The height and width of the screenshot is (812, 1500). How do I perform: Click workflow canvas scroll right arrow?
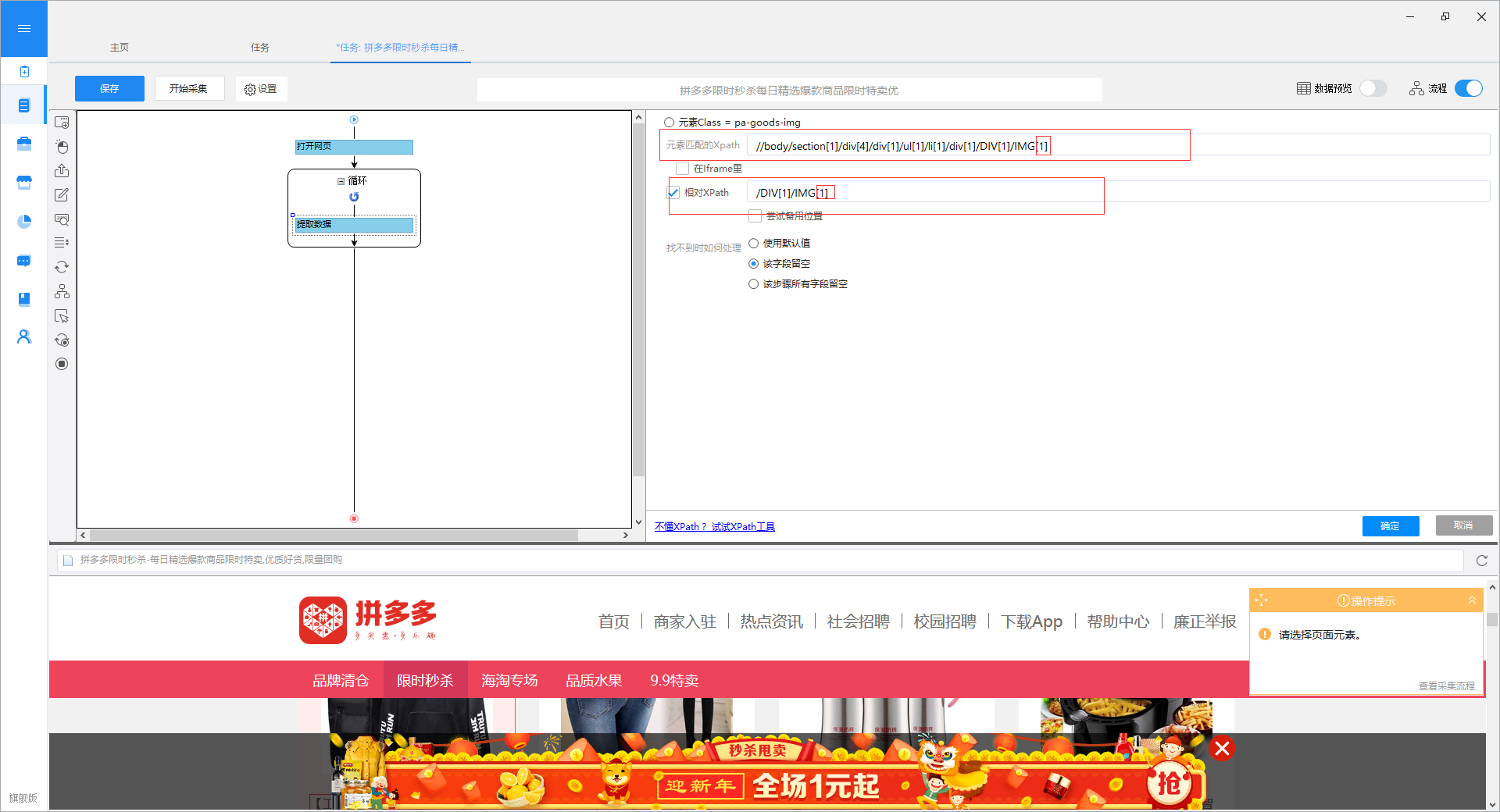[x=625, y=536]
